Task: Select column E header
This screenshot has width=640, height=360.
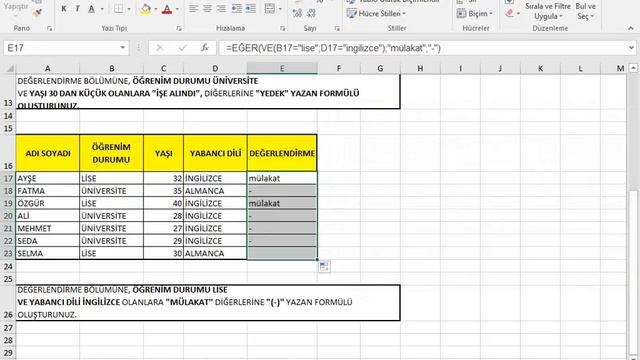Action: (x=282, y=68)
